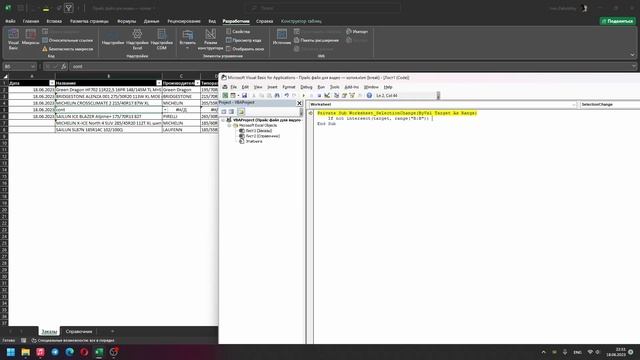Click Run Sub play icon in VBA toolbar
Screen dimensions: 640x360
coord(303,96)
